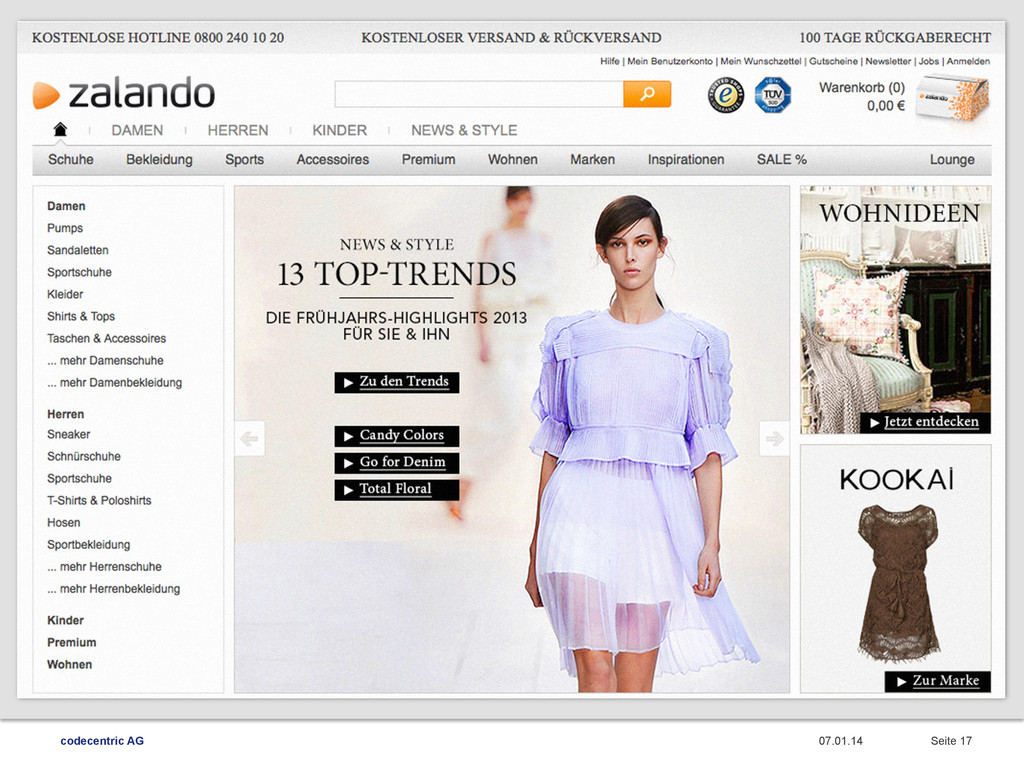Go to previous banner slide arrow
This screenshot has width=1024, height=768.
point(249,438)
